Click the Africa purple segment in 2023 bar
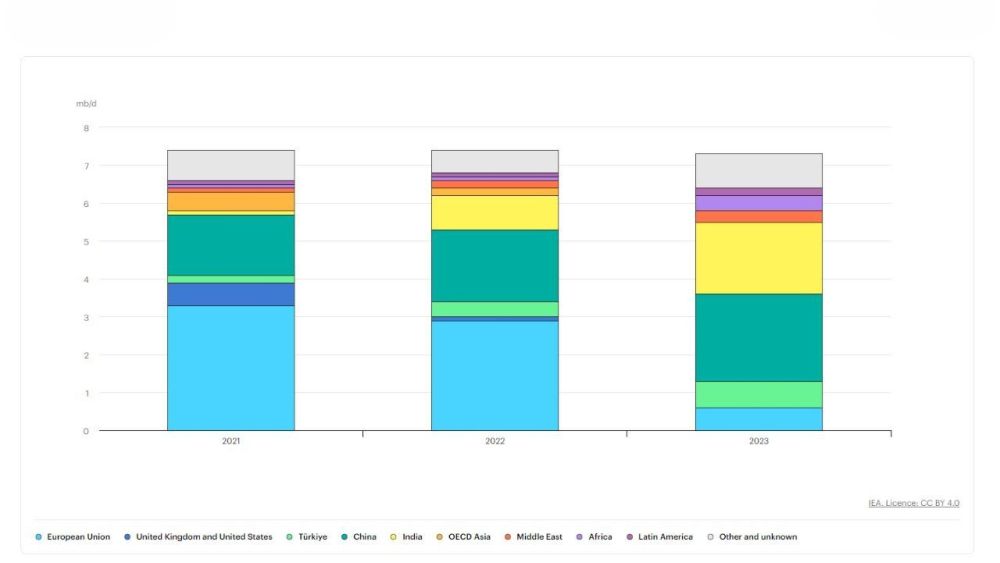Viewport: 1000px width, 563px height. (759, 203)
